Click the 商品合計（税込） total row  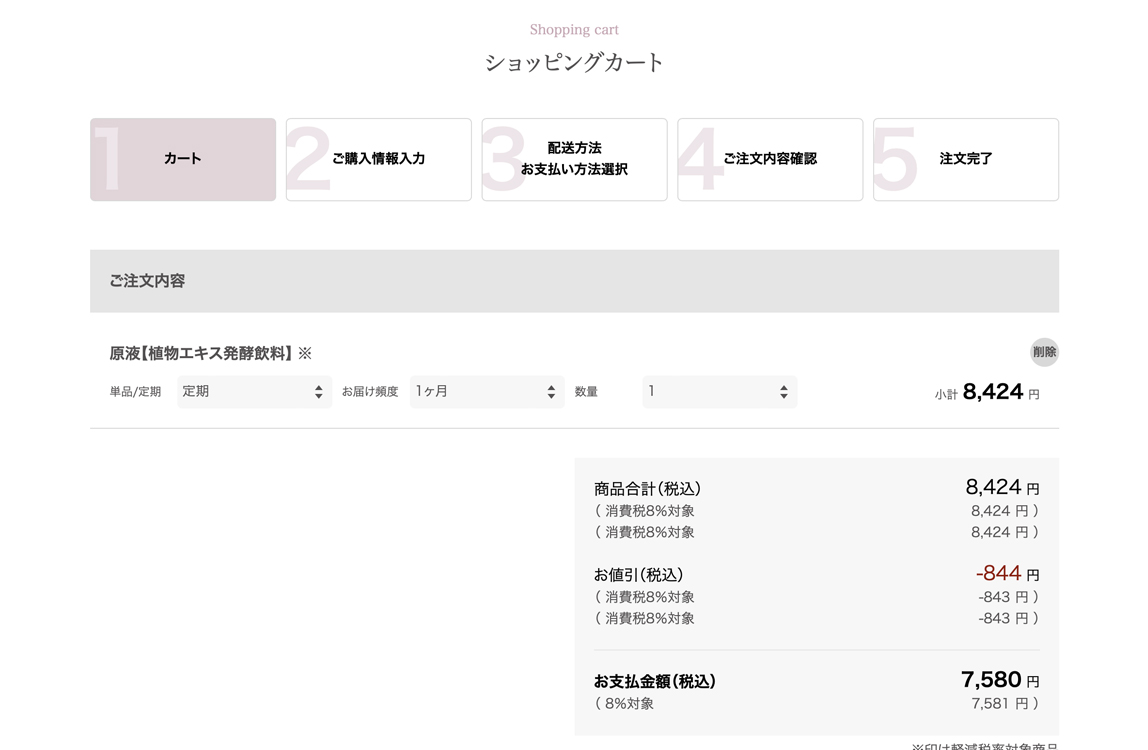point(648,488)
